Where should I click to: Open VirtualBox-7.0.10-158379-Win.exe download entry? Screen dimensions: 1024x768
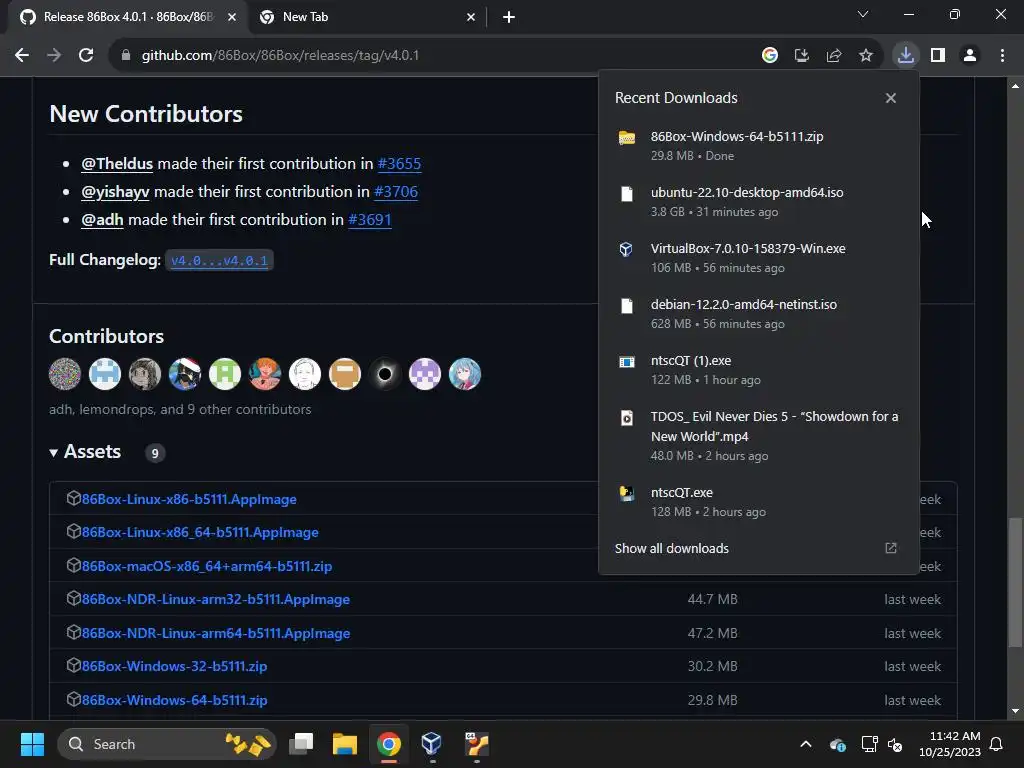[x=759, y=258]
